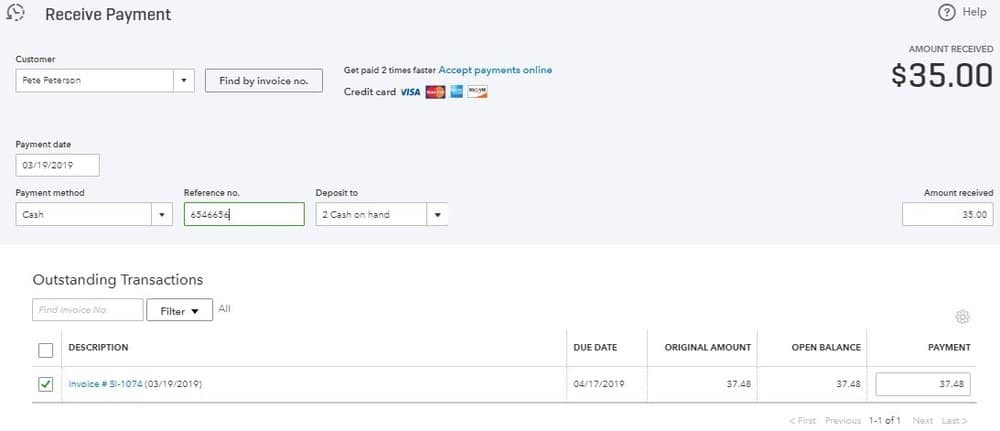Focus the Find Invoice No. search box

tap(87, 311)
